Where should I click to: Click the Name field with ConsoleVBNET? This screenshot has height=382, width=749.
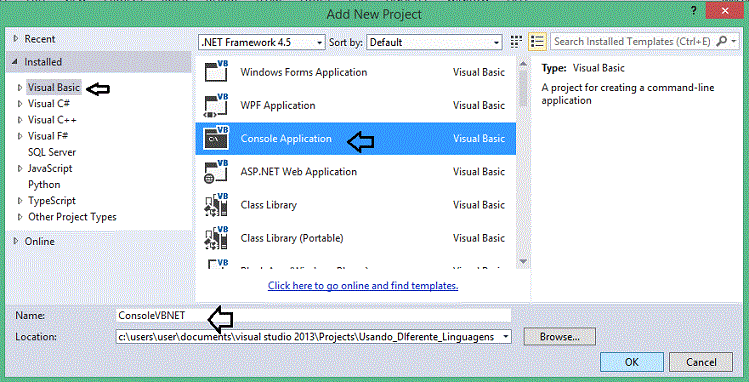point(313,315)
